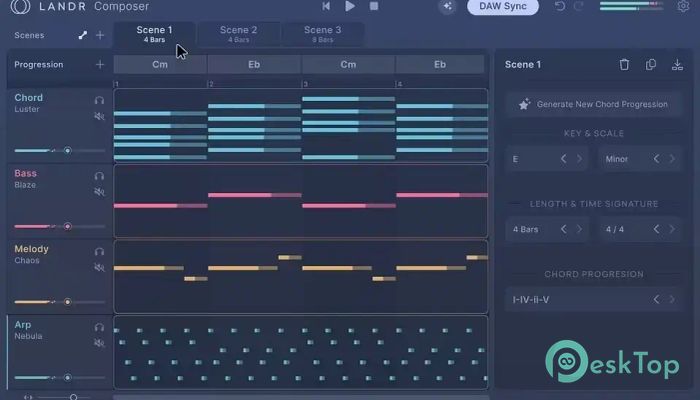Image resolution: width=700 pixels, height=400 pixels.
Task: Add a new scene with the plus icon
Action: point(99,35)
